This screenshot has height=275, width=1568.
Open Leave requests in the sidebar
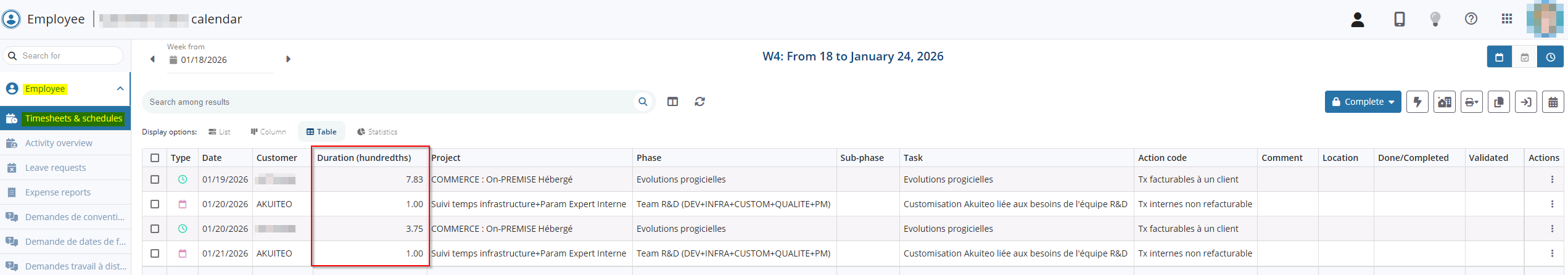click(x=56, y=168)
